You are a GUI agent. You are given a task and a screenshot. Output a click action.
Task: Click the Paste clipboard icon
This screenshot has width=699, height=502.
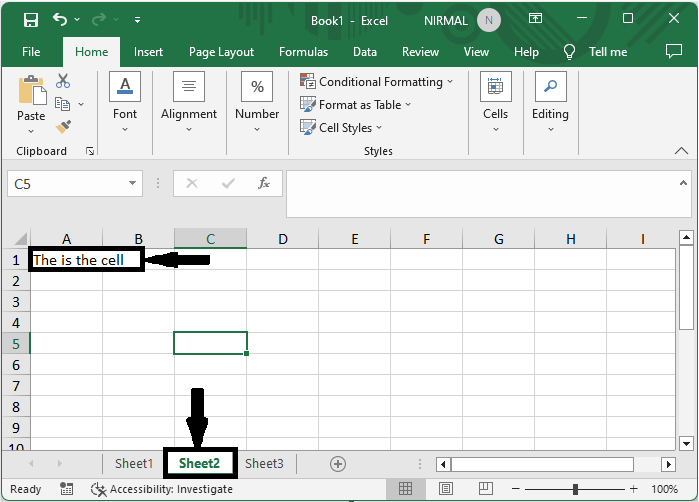click(32, 90)
